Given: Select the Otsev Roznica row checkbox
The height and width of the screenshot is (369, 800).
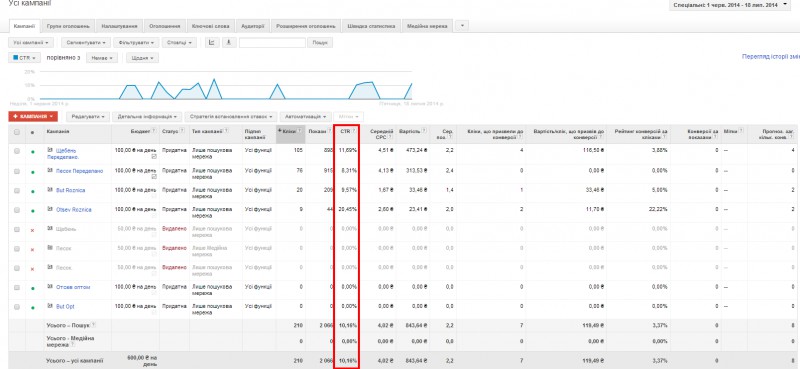Looking at the screenshot, I should [17, 210].
